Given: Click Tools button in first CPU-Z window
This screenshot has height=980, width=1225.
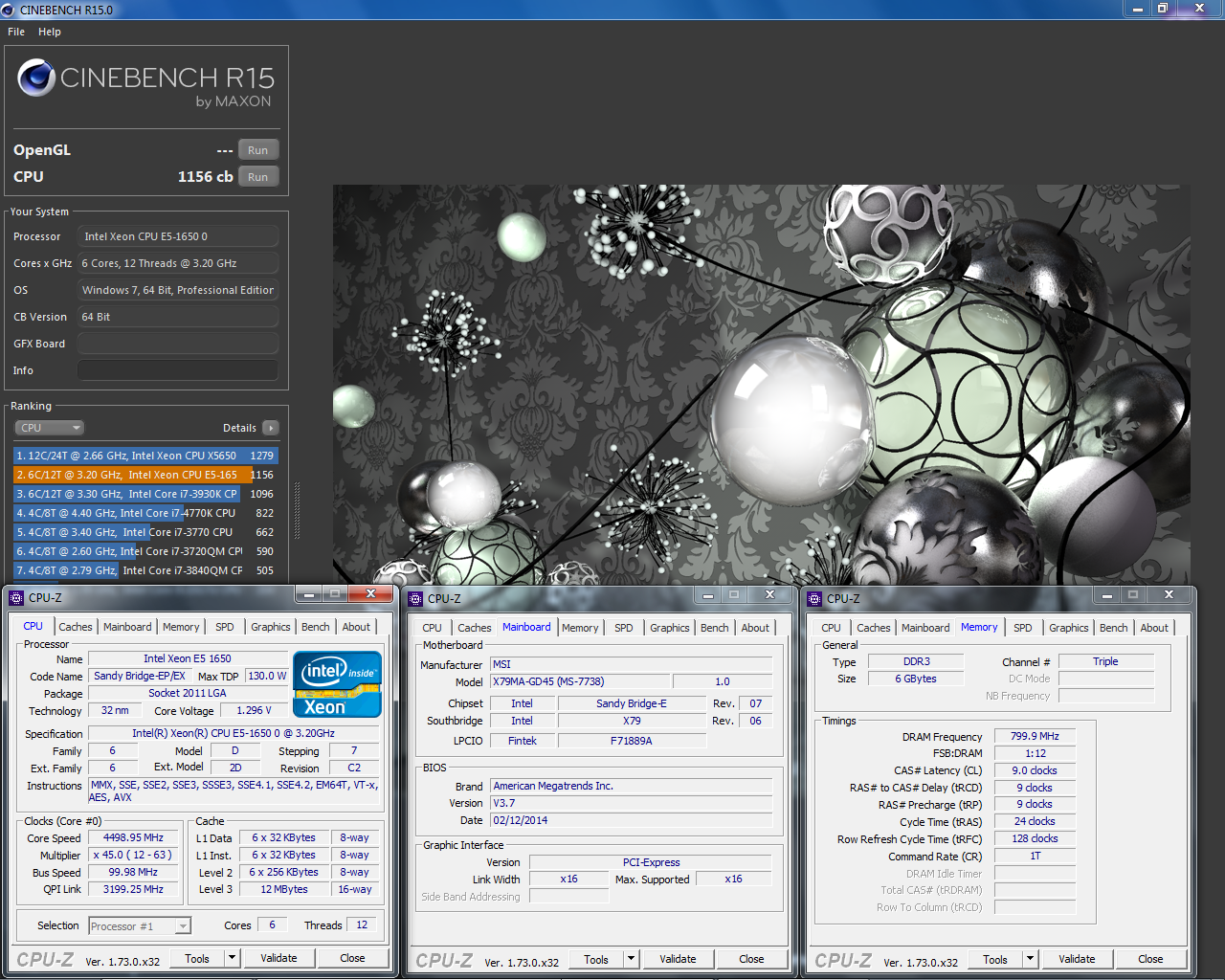Looking at the screenshot, I should pyautogui.click(x=197, y=958).
